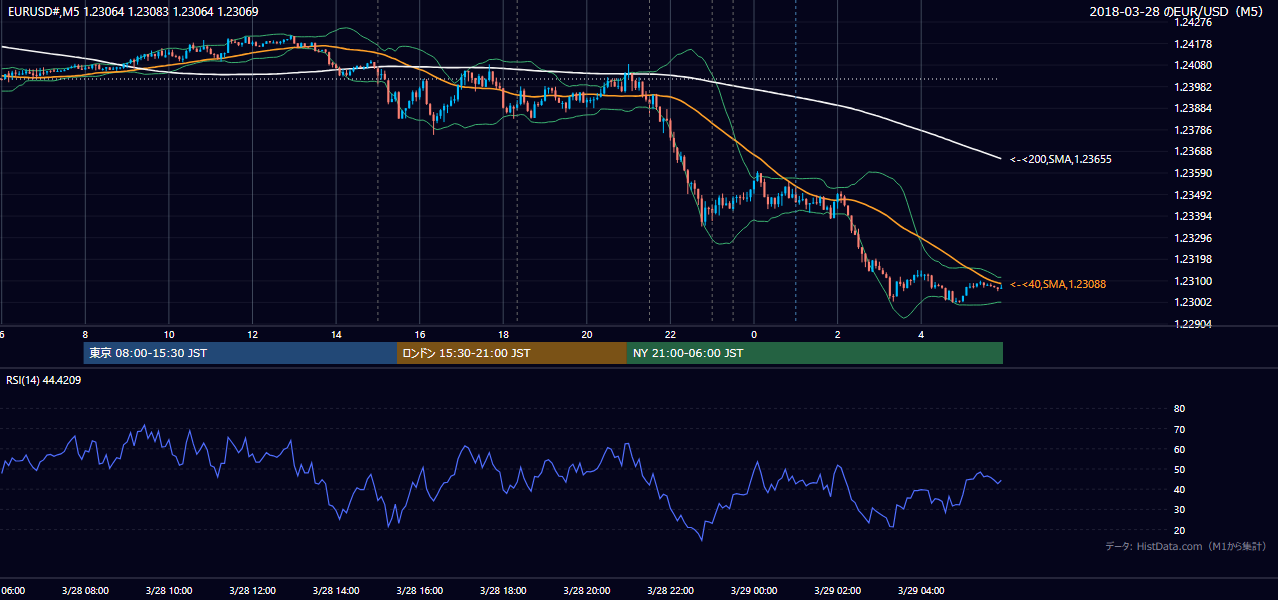Click price axis value 1.23100
This screenshot has width=1278, height=600.
point(1193,281)
